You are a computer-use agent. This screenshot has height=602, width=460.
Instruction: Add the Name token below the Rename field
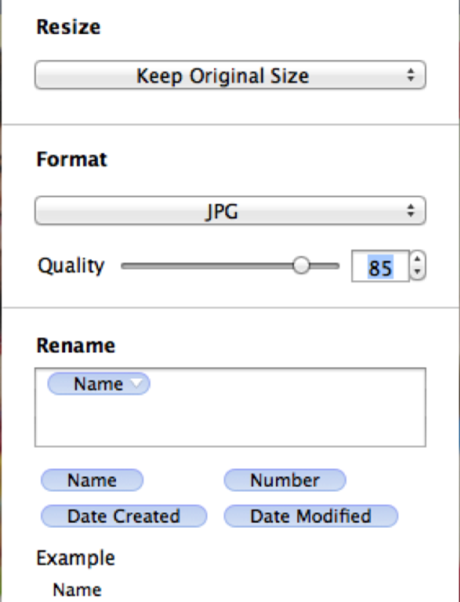(x=92, y=480)
